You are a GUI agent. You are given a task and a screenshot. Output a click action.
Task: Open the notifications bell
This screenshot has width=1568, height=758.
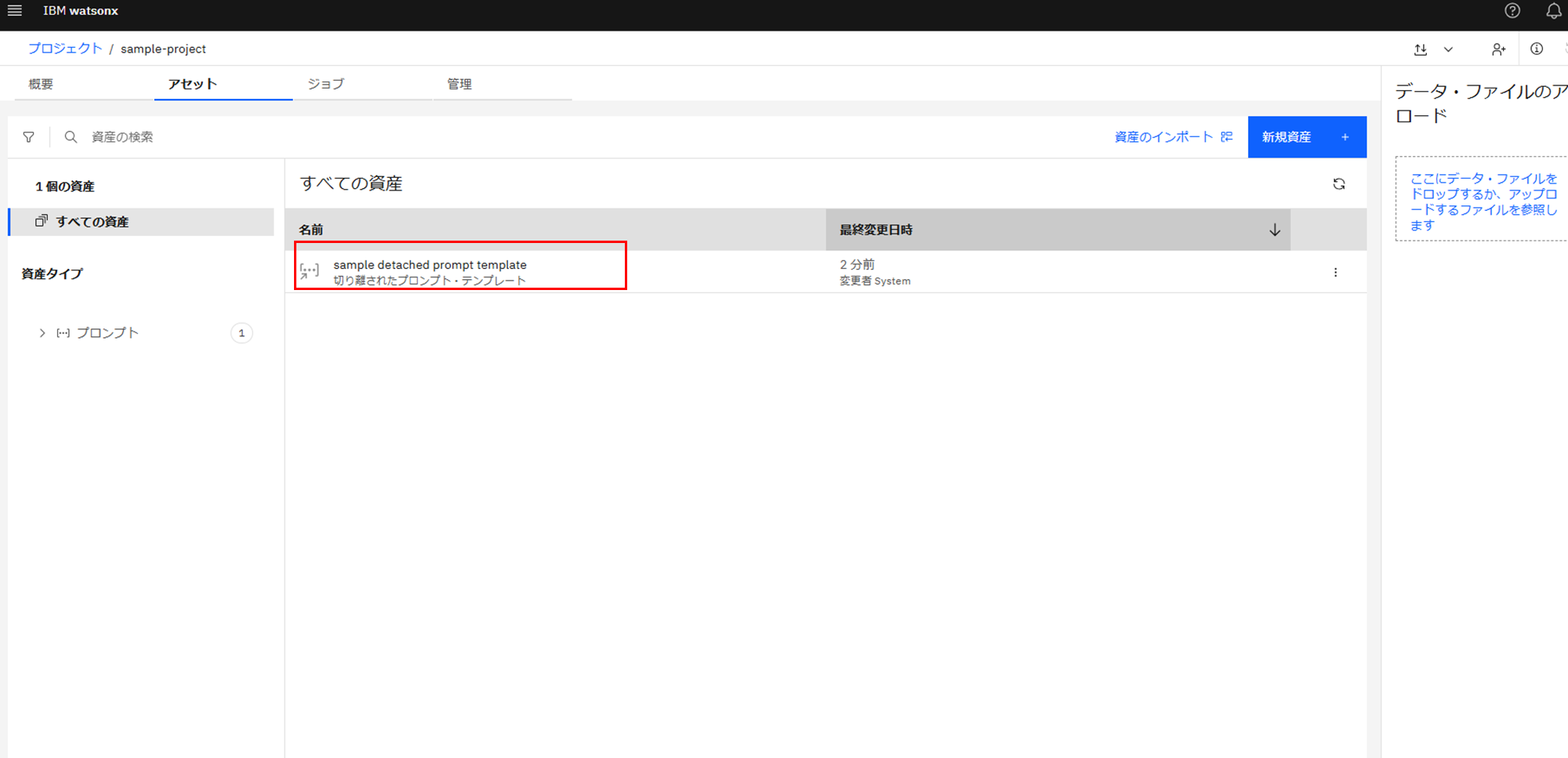click(1553, 11)
